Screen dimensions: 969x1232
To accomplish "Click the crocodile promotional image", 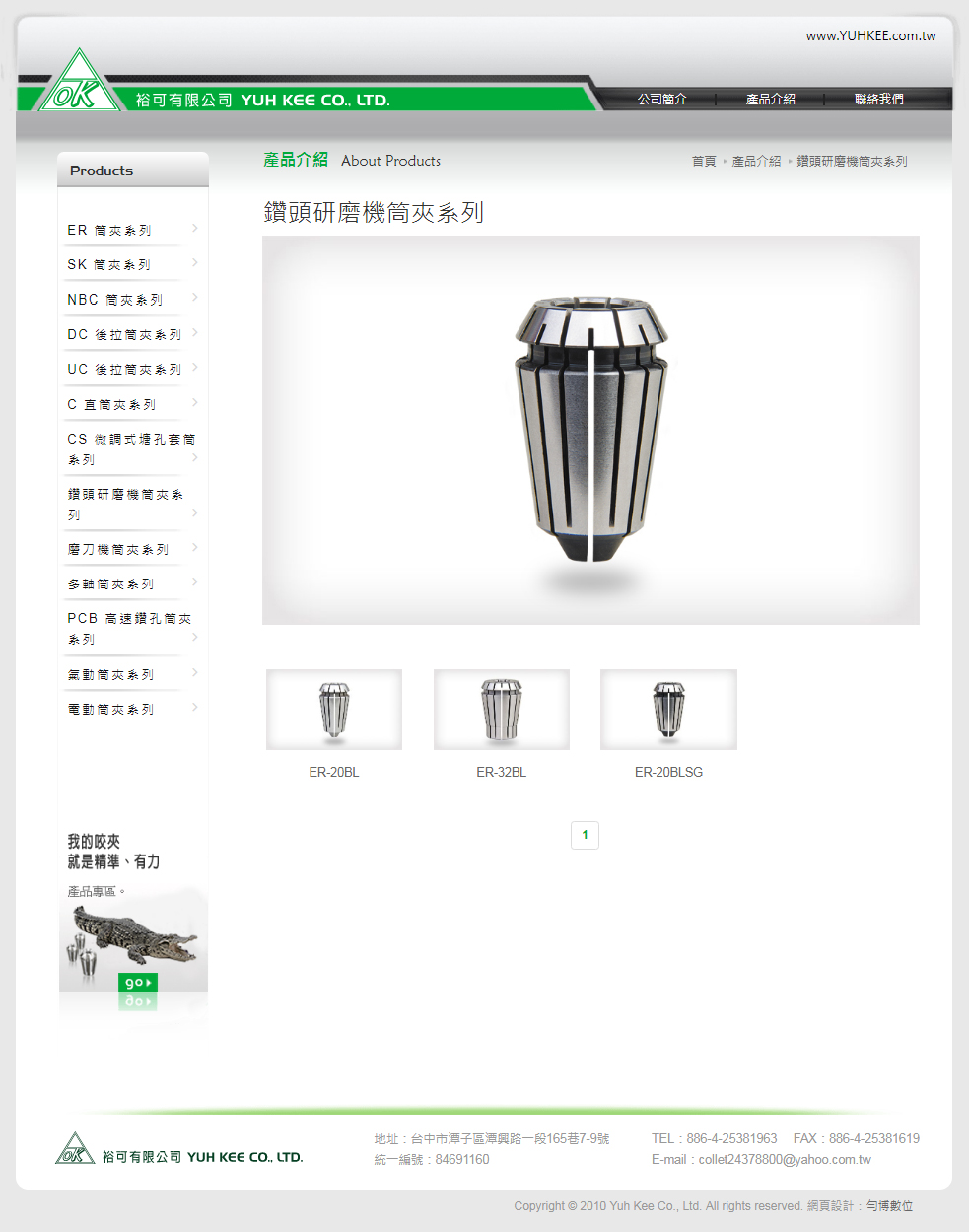I will 133,936.
